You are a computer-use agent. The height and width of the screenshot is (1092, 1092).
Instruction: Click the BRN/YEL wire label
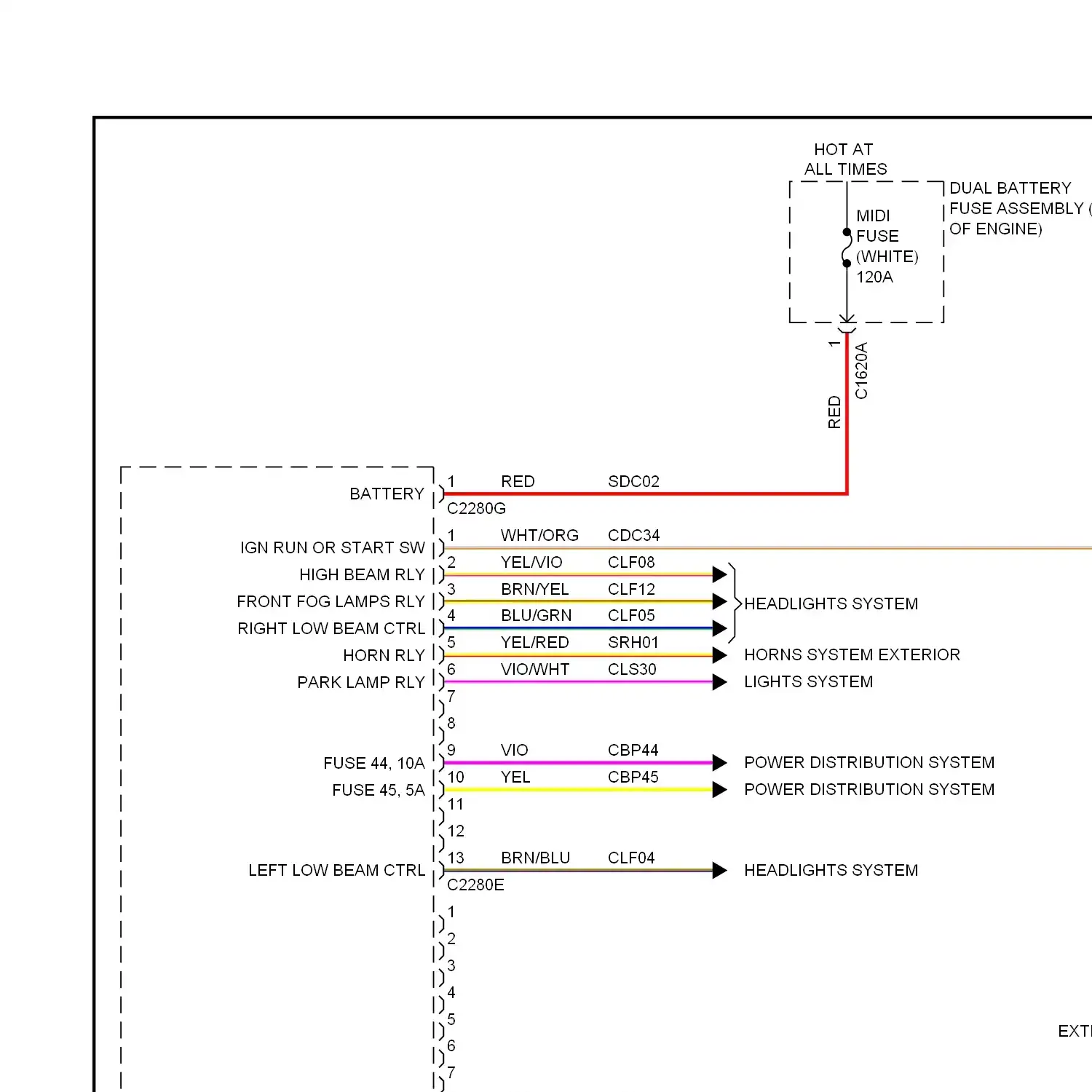pyautogui.click(x=534, y=589)
